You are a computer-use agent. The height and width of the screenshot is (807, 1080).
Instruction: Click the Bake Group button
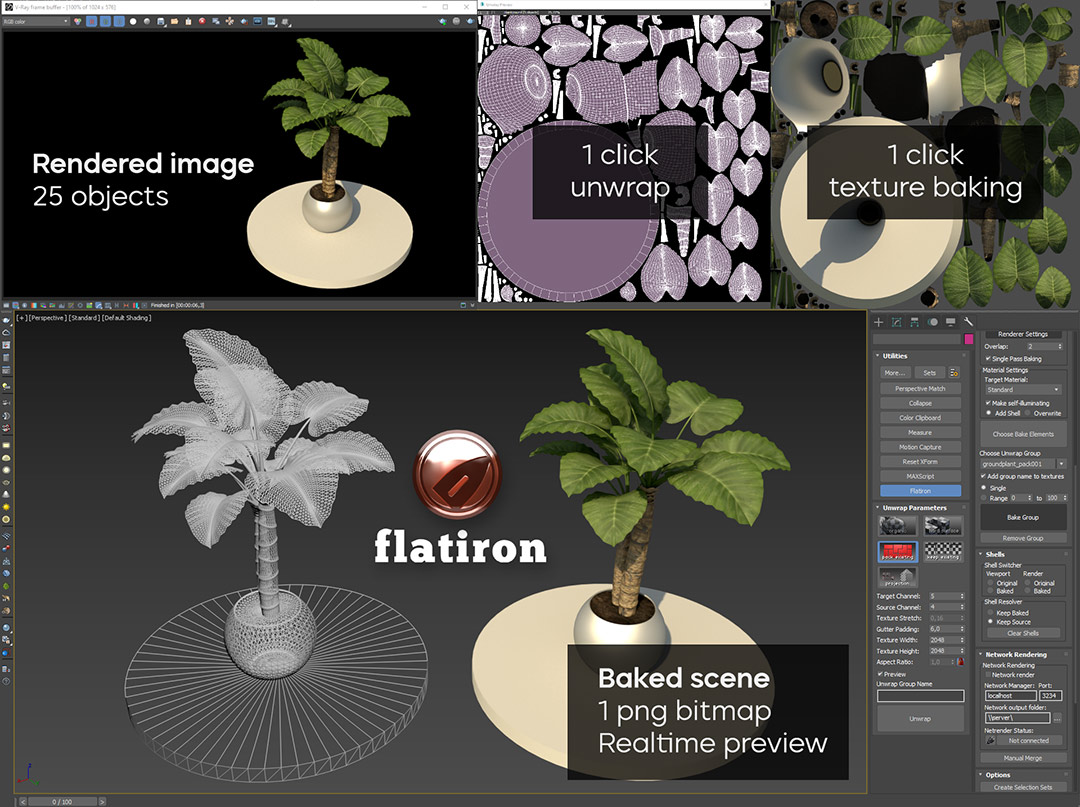tap(1023, 517)
